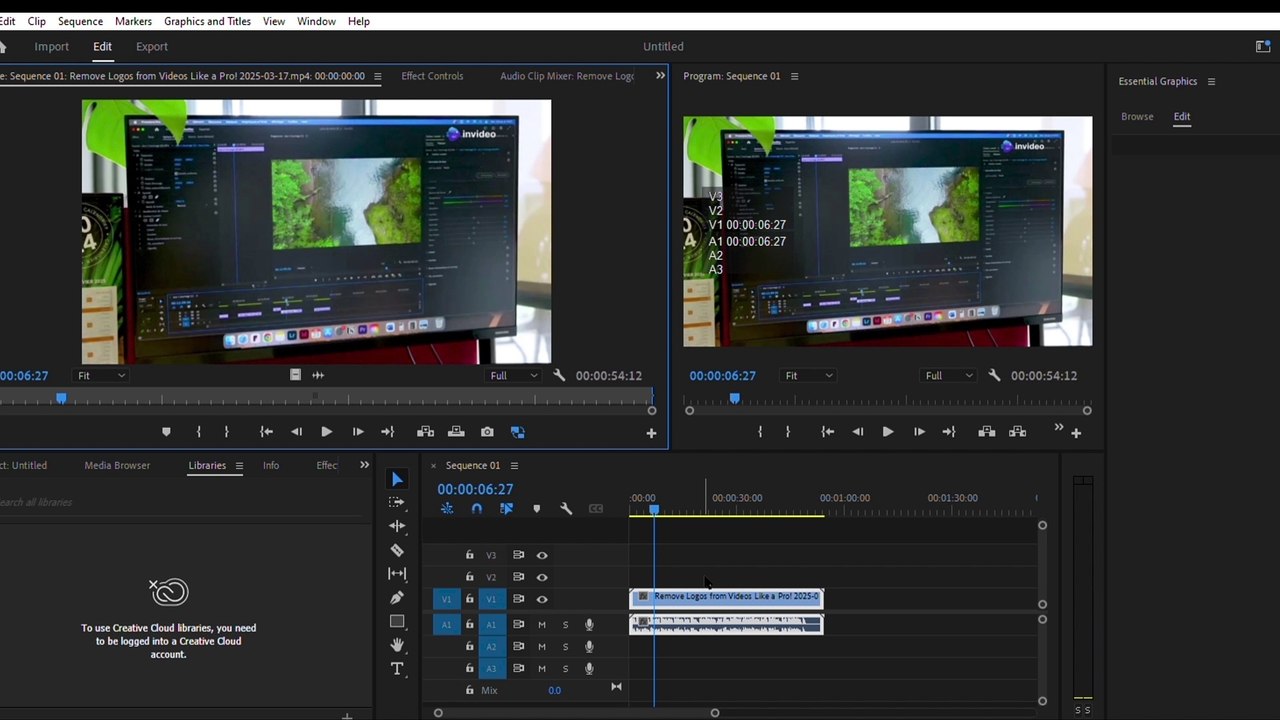Screen dimensions: 1280x720
Task: Open the Browse tab in Essential Graphics
Action: pos(1137,117)
